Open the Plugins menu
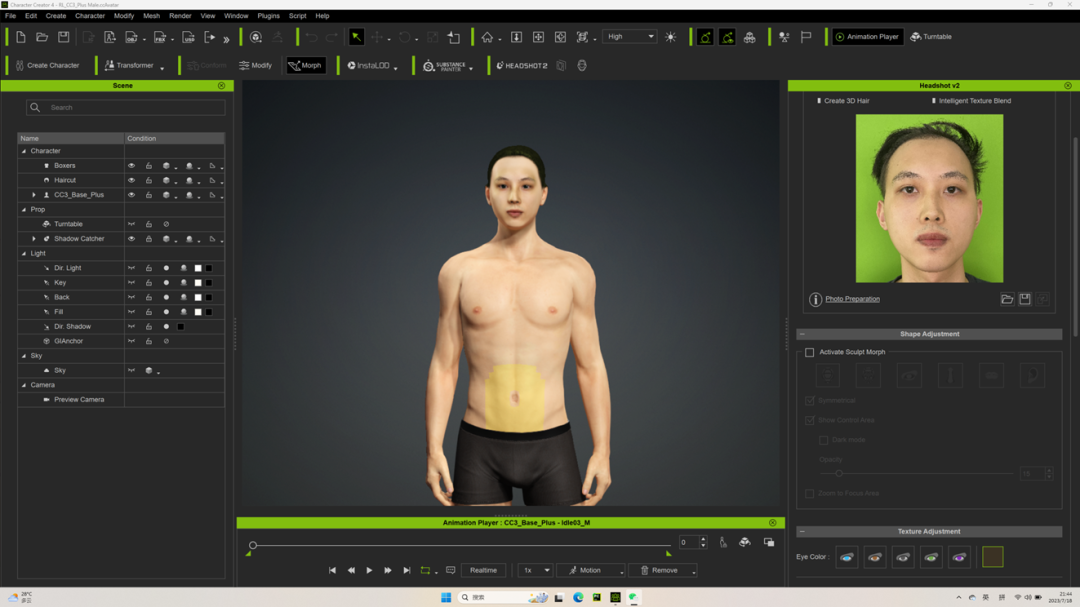This screenshot has height=607, width=1080. tap(268, 16)
